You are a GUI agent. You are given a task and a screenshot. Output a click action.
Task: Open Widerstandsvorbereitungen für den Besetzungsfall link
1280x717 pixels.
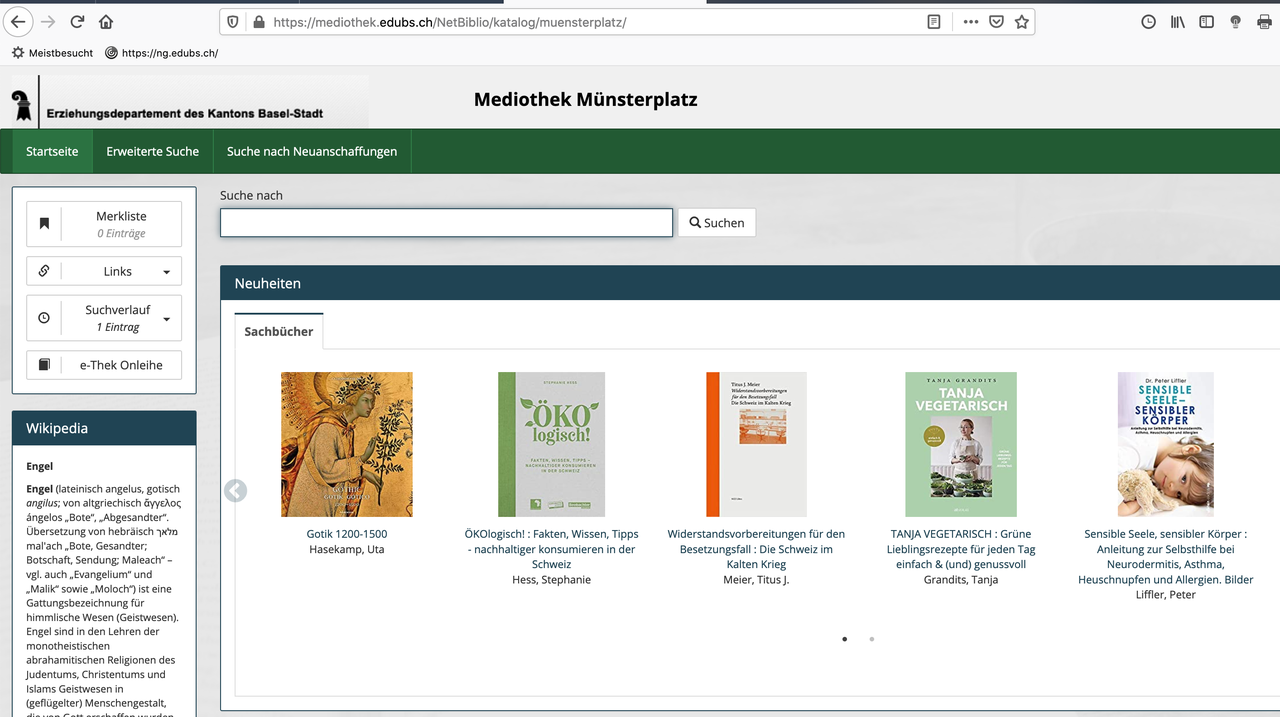pyautogui.click(x=756, y=549)
